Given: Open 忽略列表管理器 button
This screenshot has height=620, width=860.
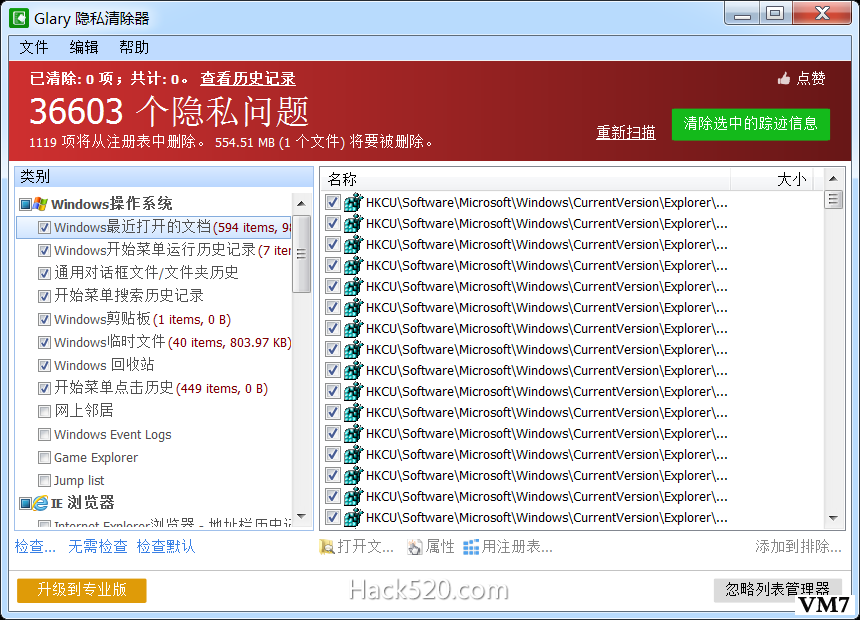Looking at the screenshot, I should tap(777, 590).
